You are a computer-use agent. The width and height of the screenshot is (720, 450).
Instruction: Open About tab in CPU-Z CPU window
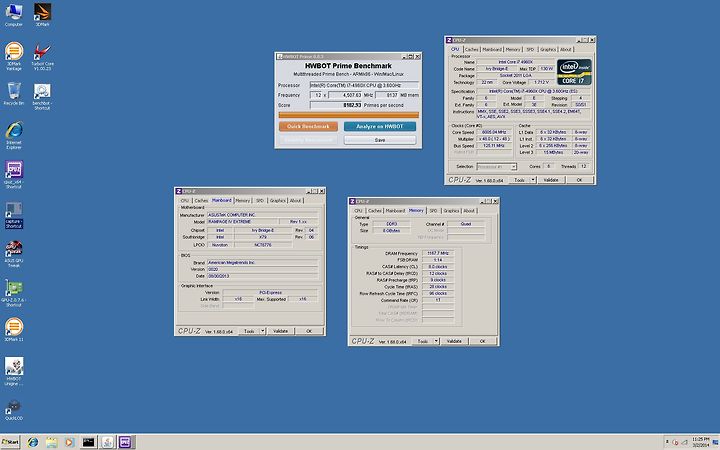click(566, 49)
